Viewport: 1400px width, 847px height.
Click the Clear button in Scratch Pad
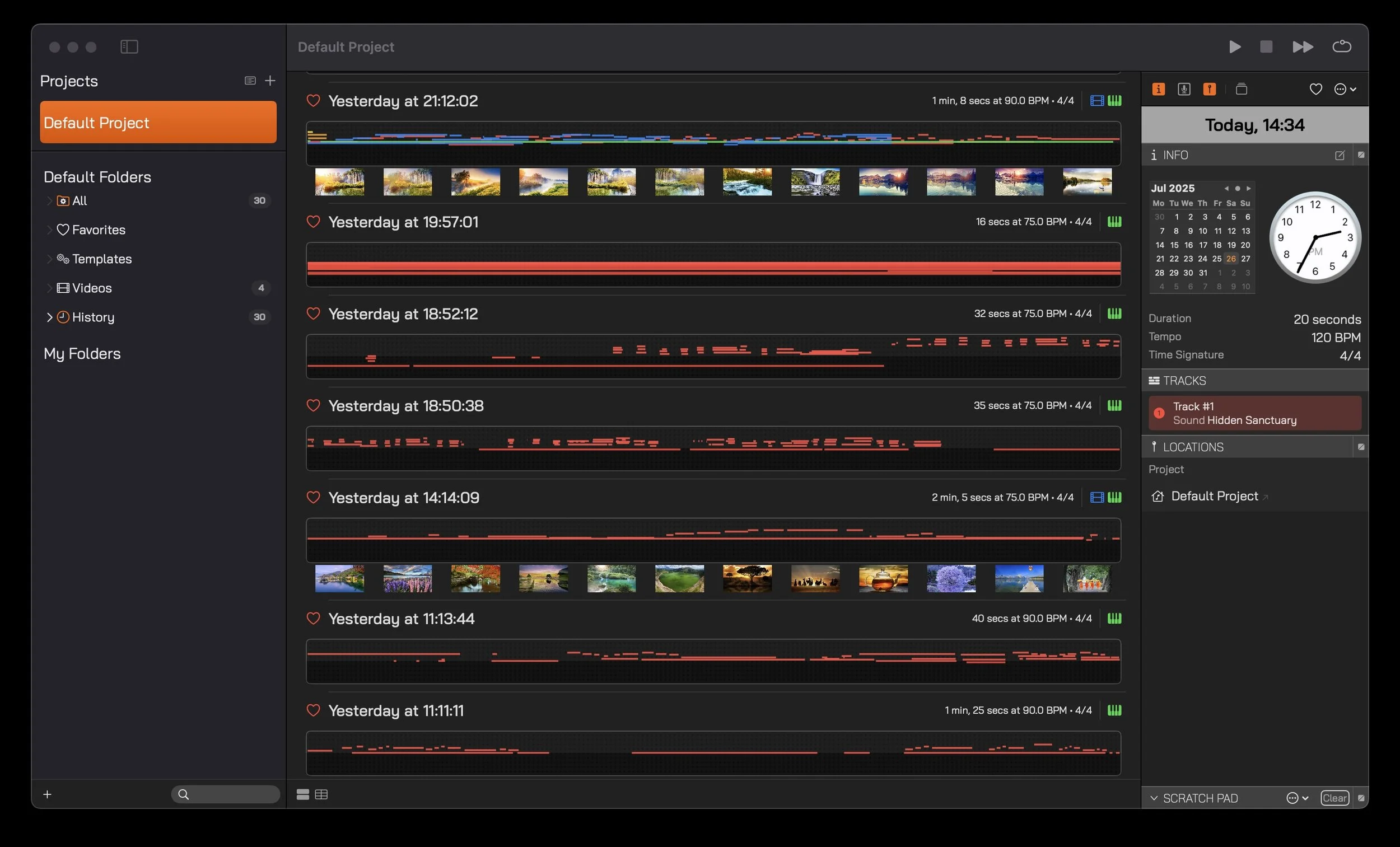[x=1333, y=798]
